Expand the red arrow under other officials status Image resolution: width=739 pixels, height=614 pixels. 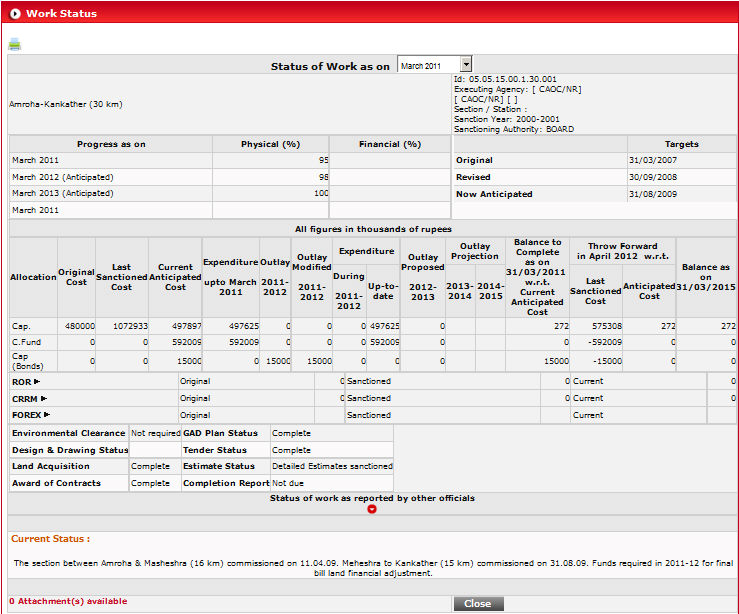(x=372, y=509)
